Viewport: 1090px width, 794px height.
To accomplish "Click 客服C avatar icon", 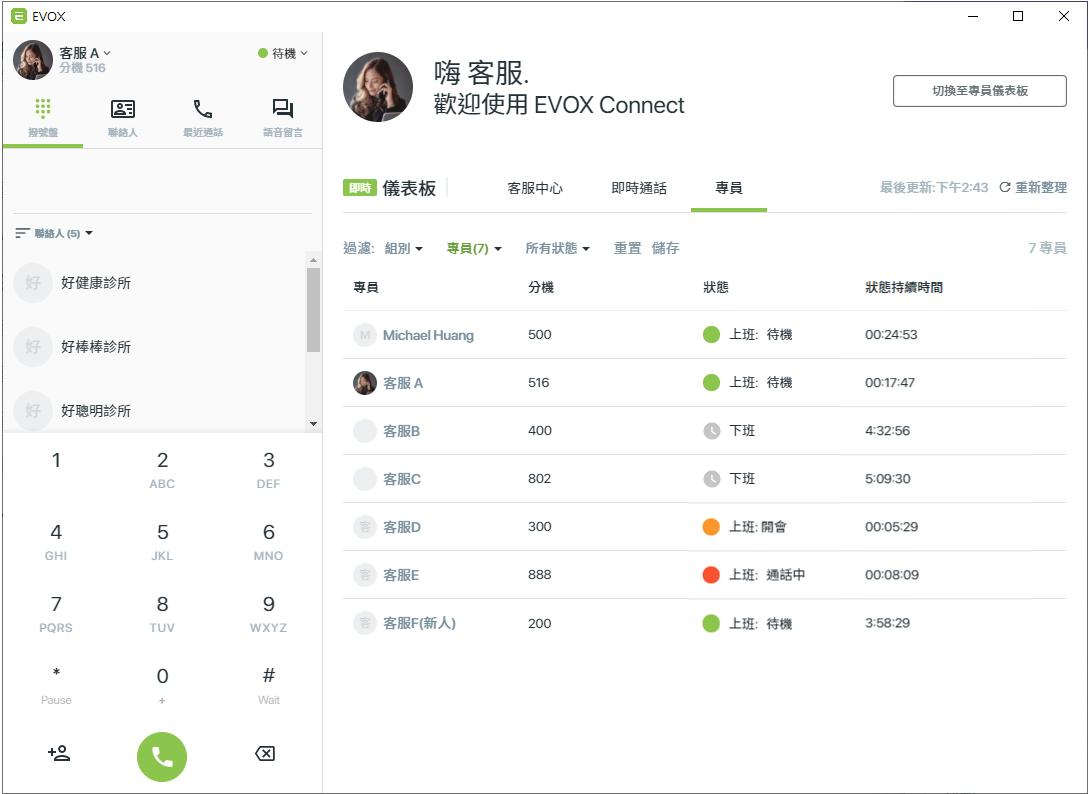I will click(365, 479).
